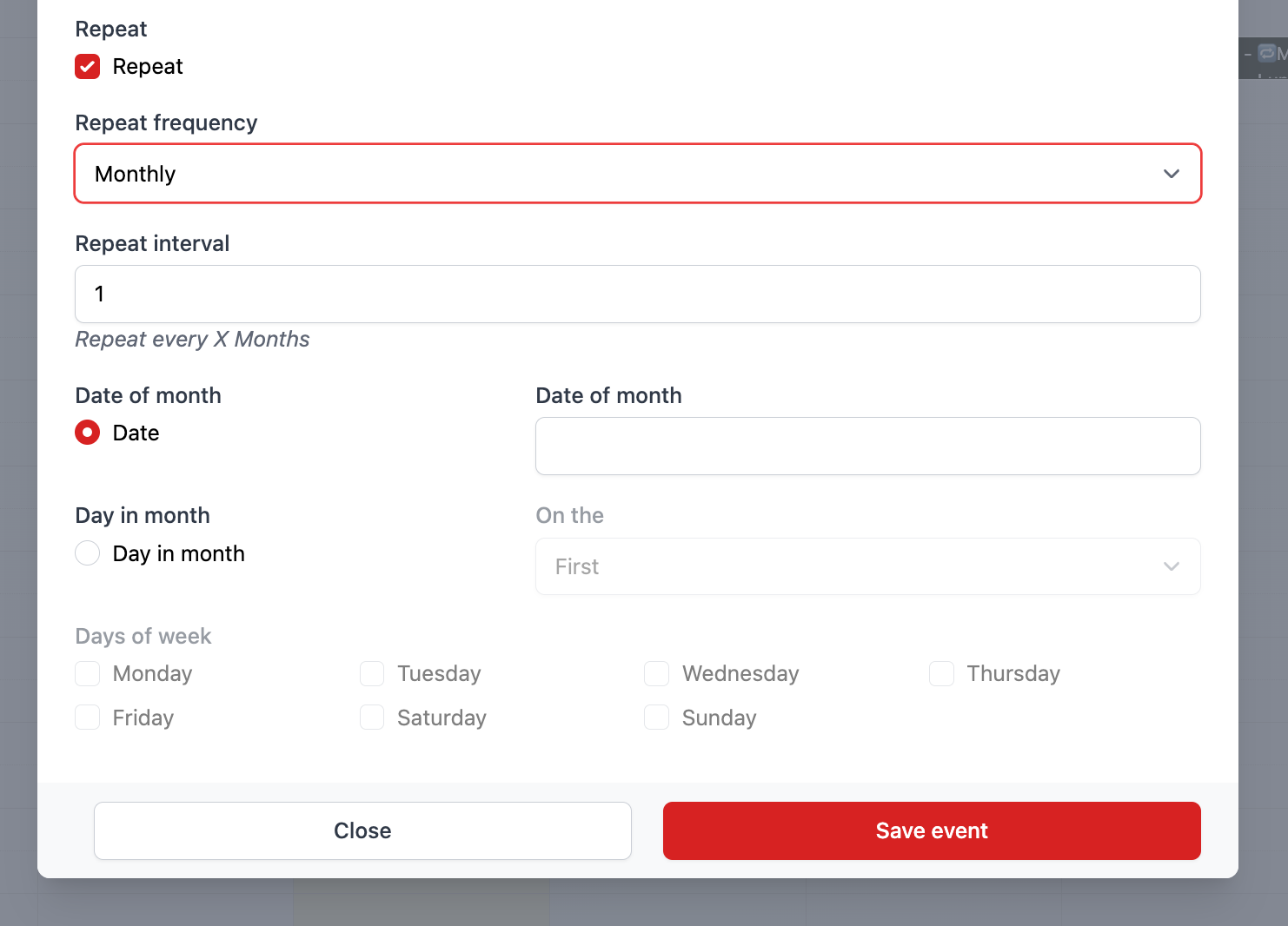The width and height of the screenshot is (1288, 926).
Task: Click the Repeat checkbox label text
Action: (148, 67)
